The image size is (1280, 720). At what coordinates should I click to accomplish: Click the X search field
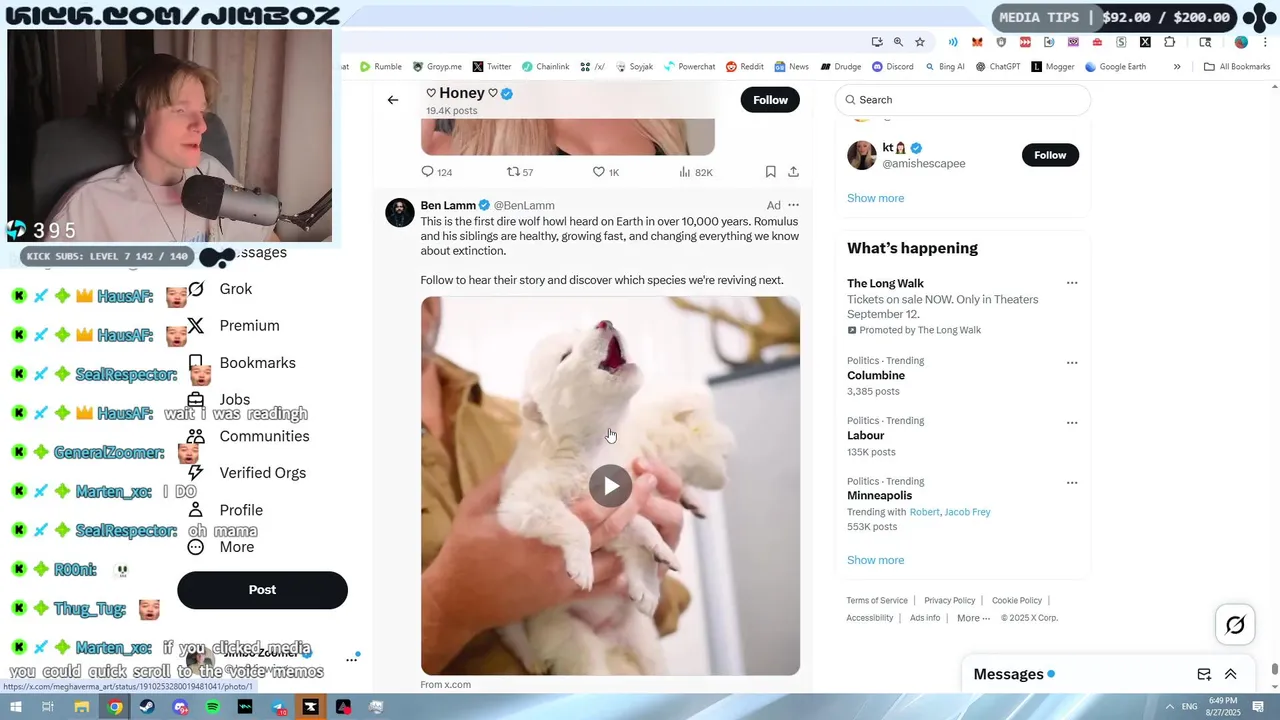point(962,100)
